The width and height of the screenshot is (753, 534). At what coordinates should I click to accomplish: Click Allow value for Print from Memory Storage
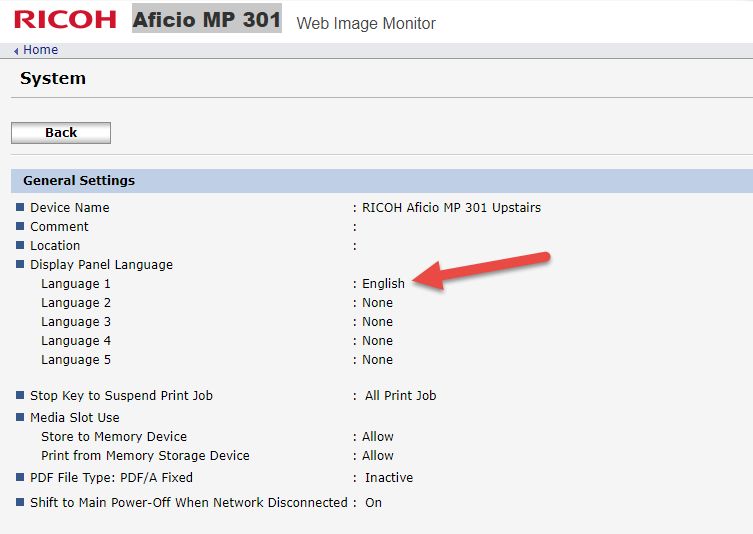click(x=378, y=455)
